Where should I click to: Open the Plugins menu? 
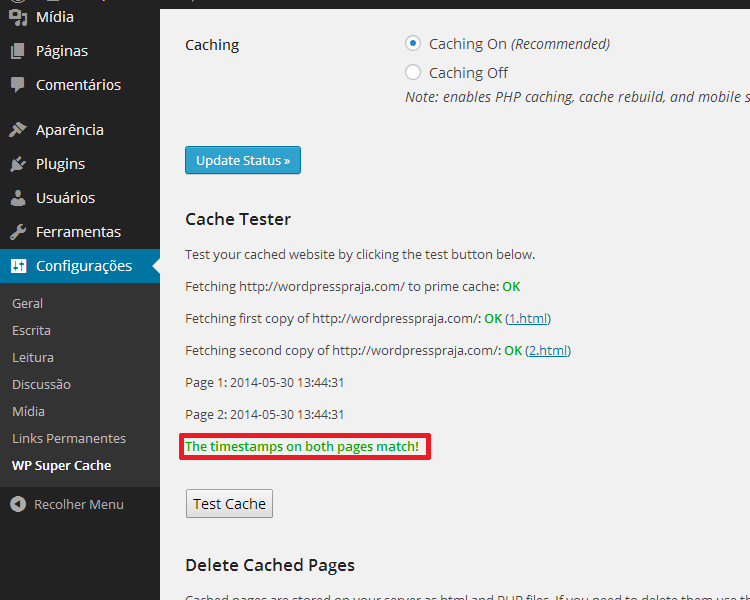(x=80, y=164)
